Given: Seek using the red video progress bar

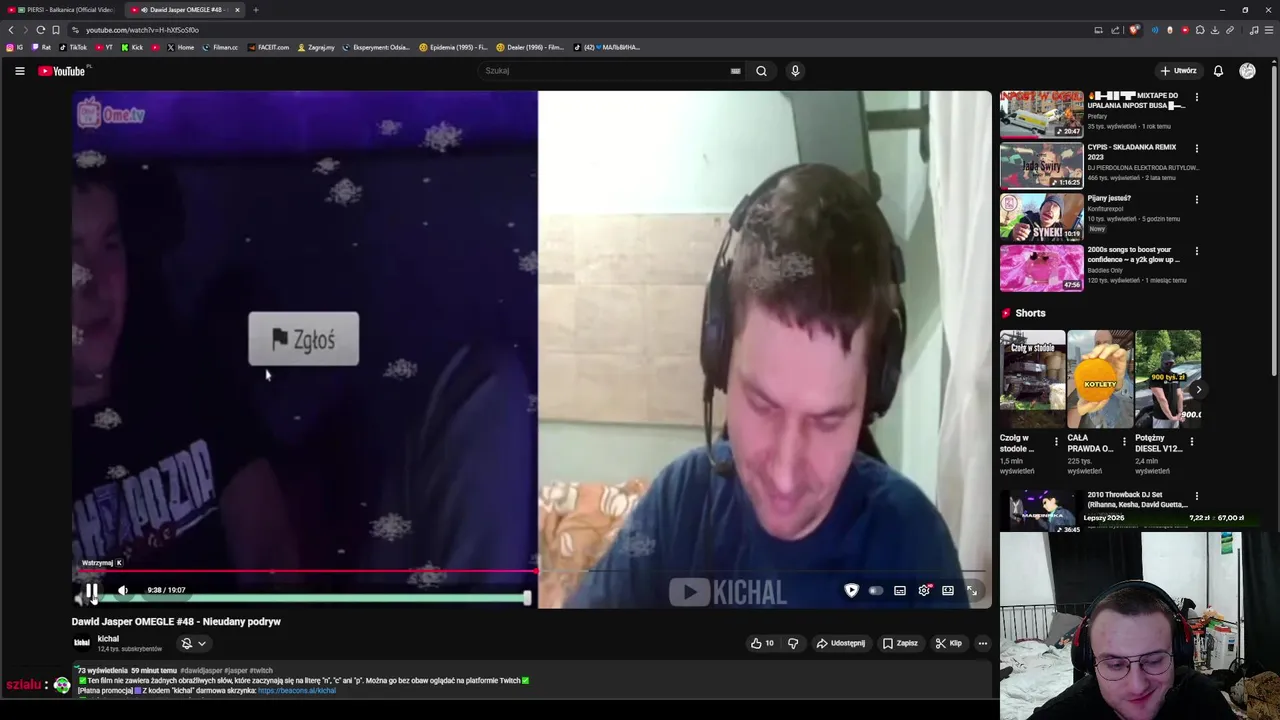Looking at the screenshot, I should pyautogui.click(x=532, y=572).
